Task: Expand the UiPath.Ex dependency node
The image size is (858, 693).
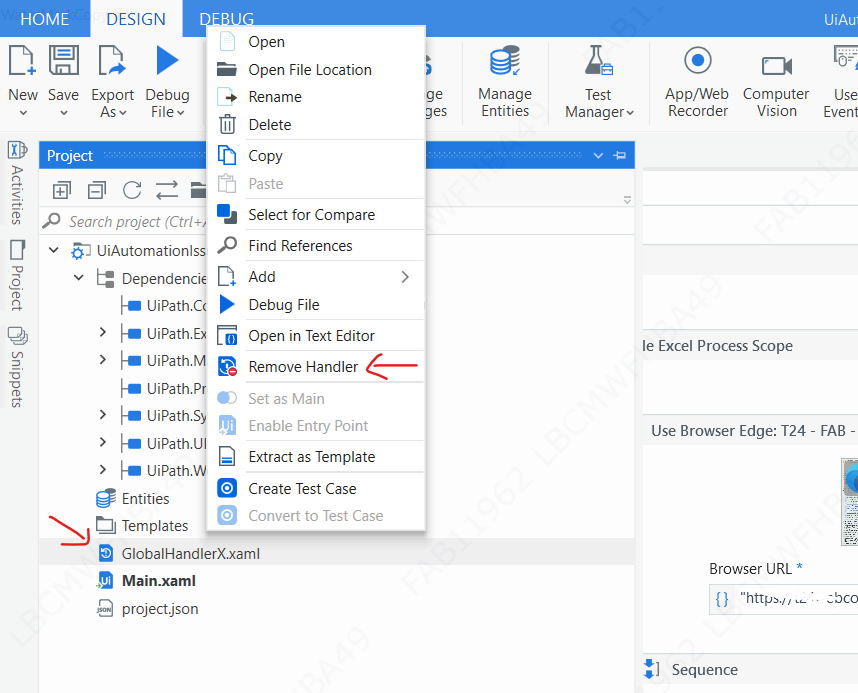Action: (103, 332)
